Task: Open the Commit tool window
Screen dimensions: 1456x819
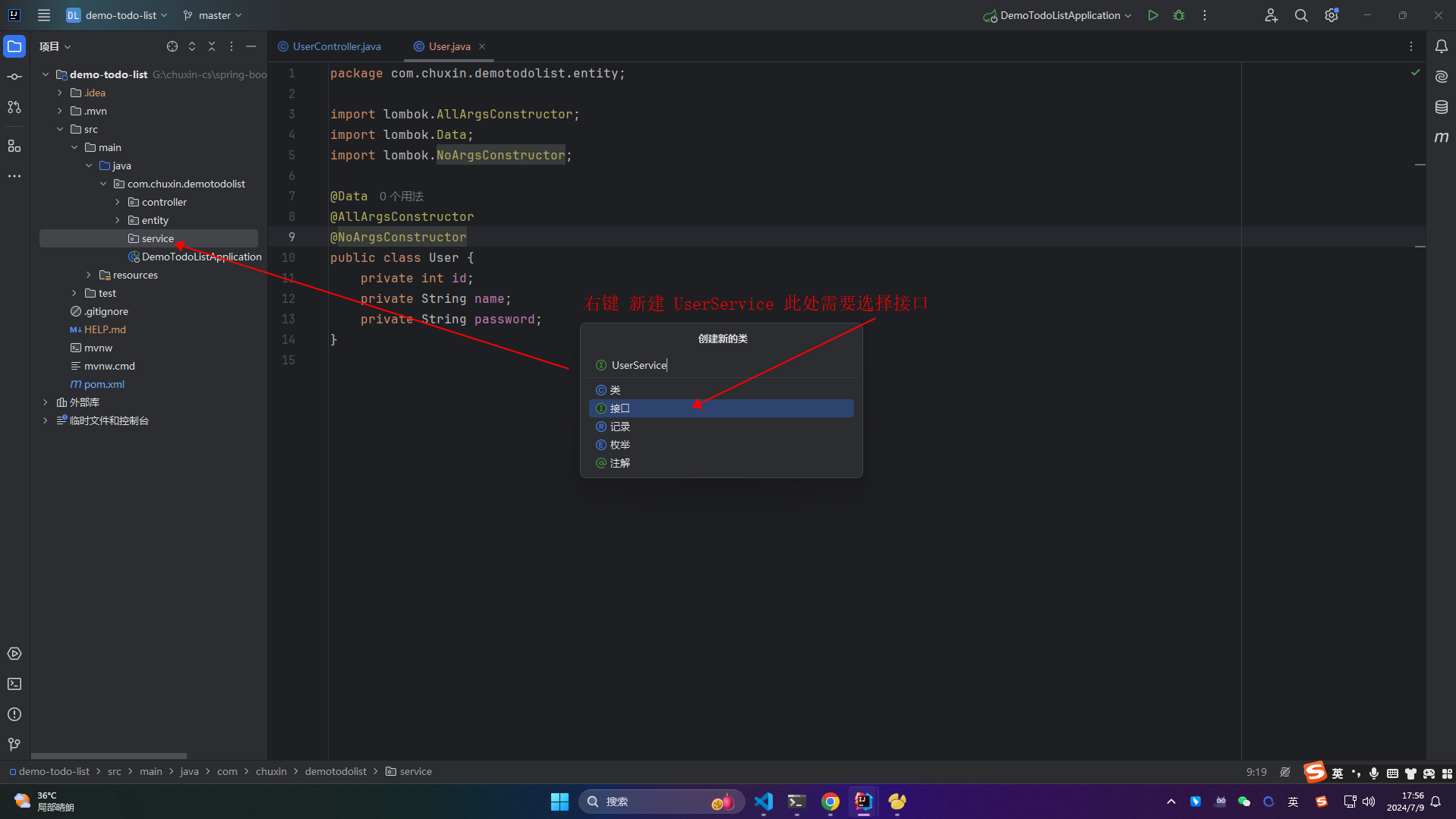Action: tap(14, 77)
